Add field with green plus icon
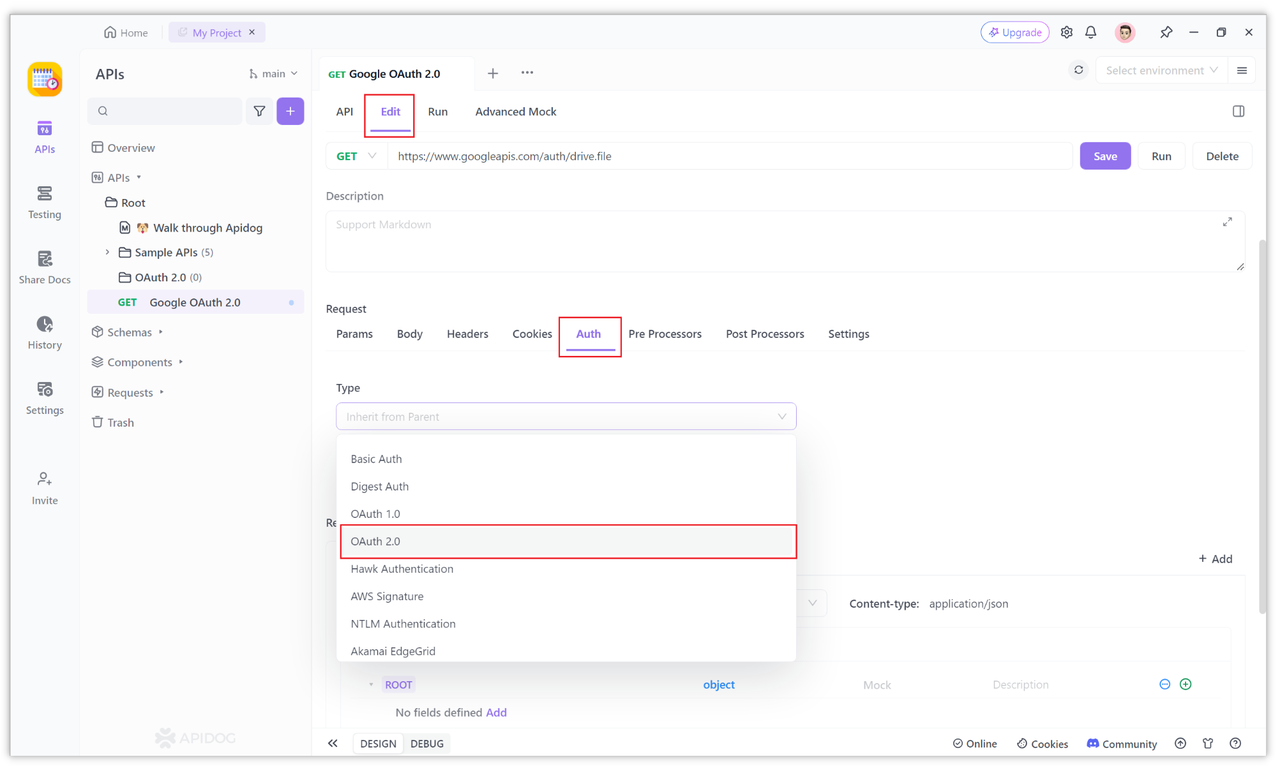 click(x=1185, y=684)
